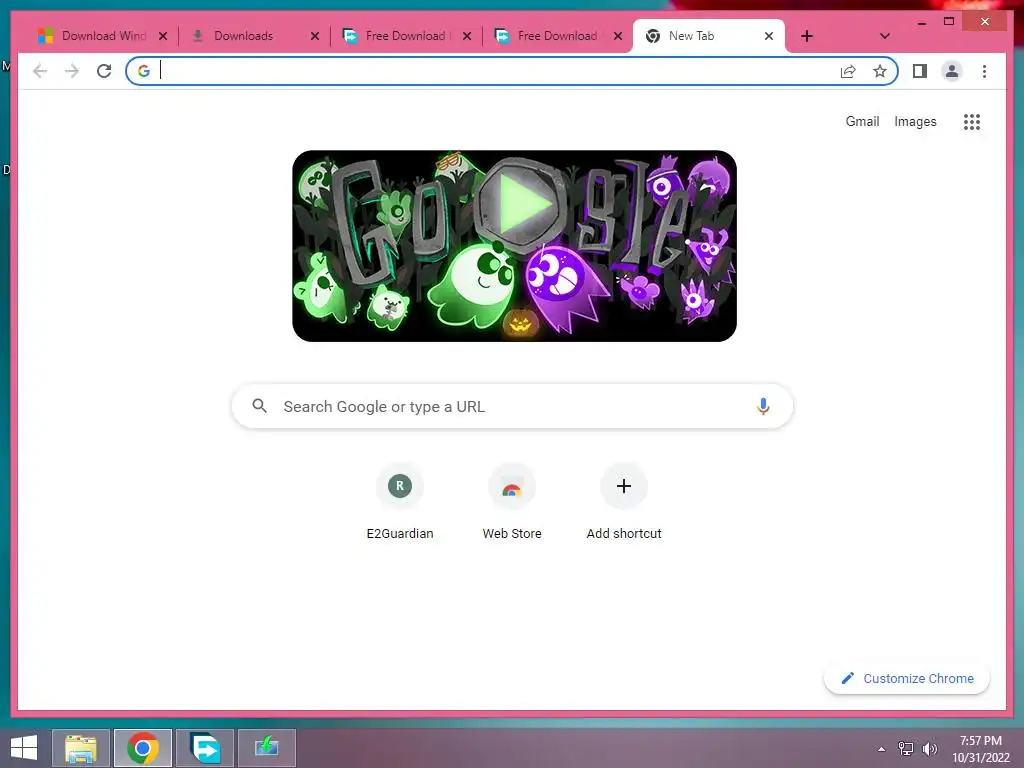Expand the tab search chevron
Screen dimensions: 1024x768
[x=884, y=36]
